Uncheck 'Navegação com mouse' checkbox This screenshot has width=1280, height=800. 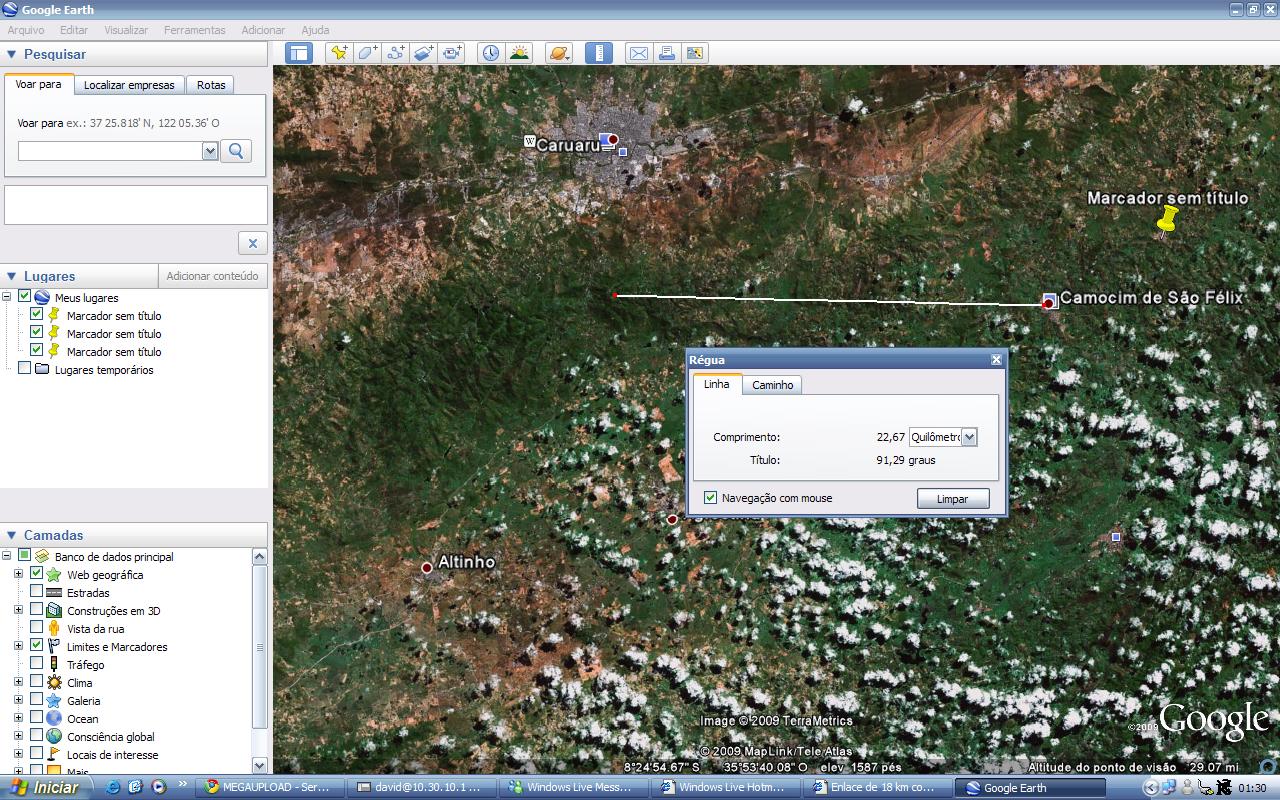tap(710, 498)
